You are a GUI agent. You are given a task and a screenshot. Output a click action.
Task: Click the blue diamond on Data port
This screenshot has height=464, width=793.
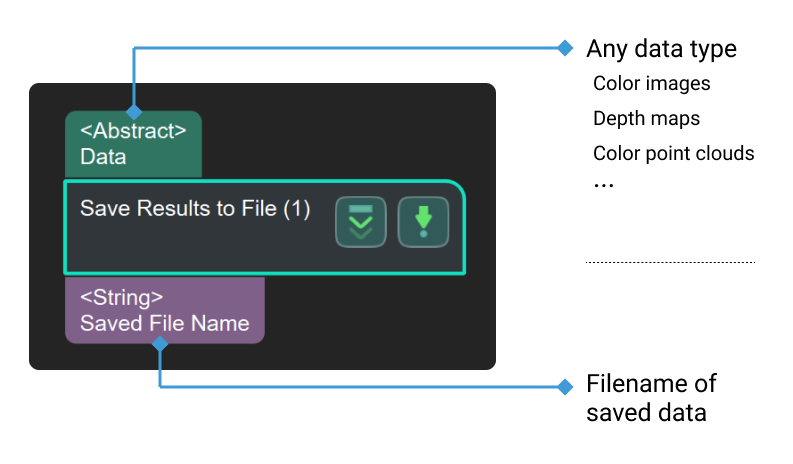(134, 112)
